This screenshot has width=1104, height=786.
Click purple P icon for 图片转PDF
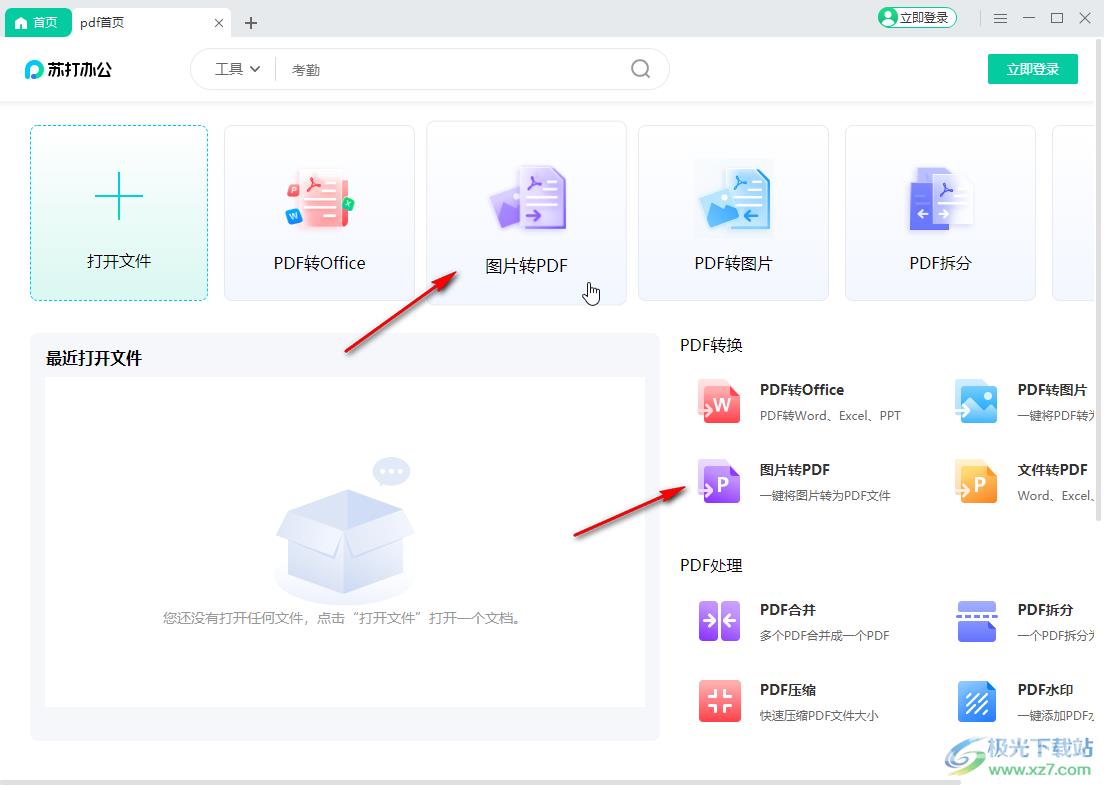pyautogui.click(x=719, y=481)
